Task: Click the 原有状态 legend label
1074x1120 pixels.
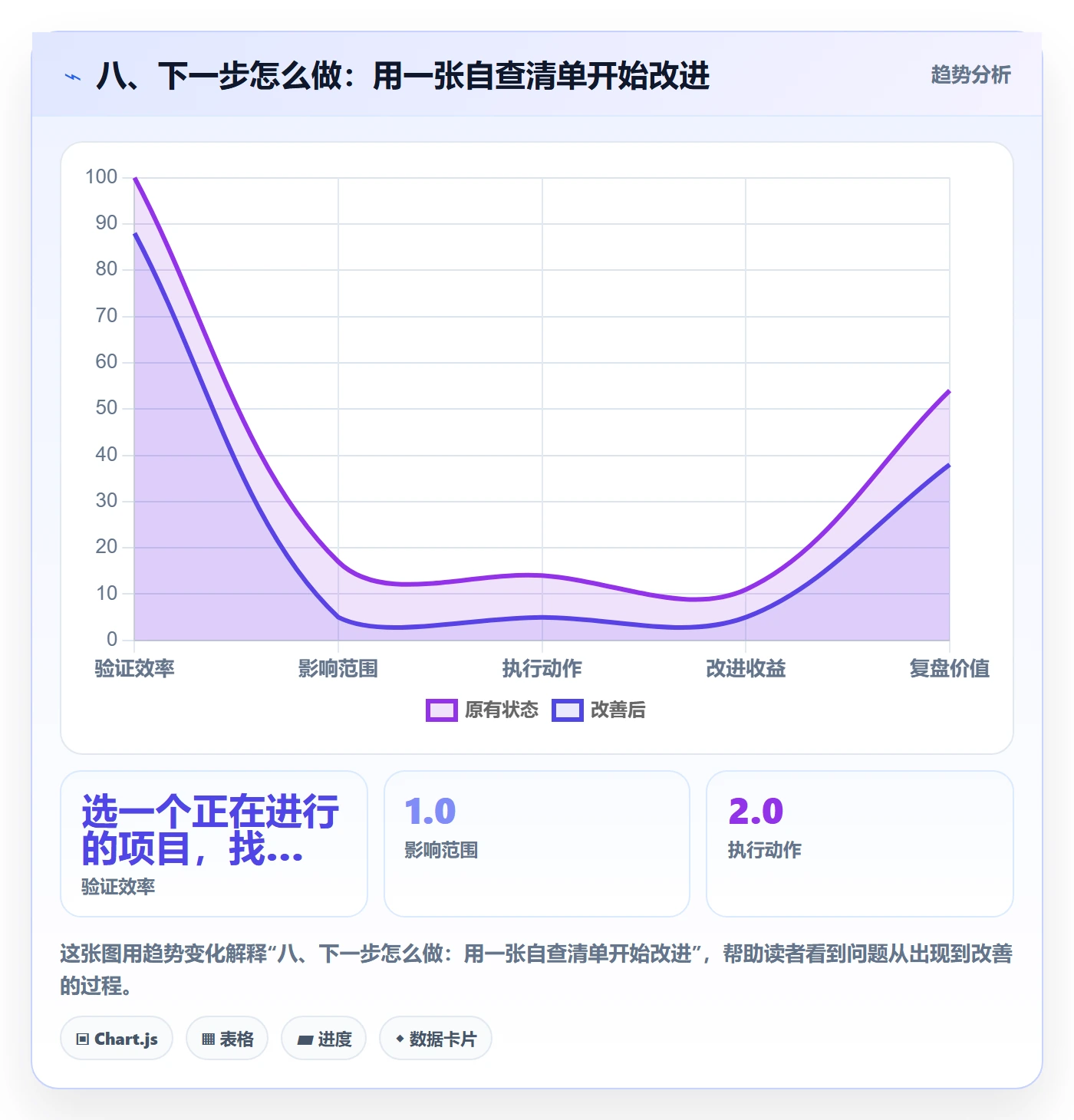Action: pyautogui.click(x=502, y=710)
